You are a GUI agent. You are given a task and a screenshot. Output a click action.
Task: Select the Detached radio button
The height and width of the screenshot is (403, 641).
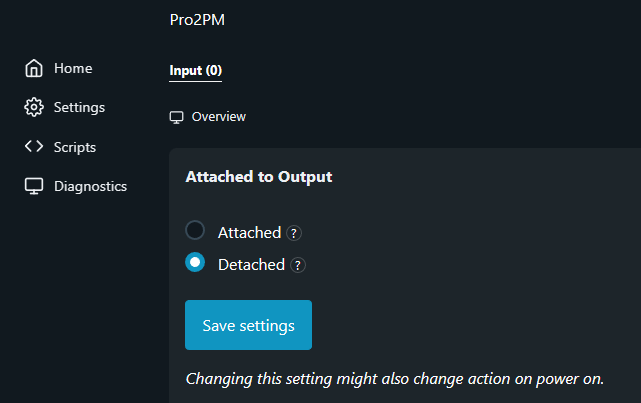pyautogui.click(x=195, y=263)
